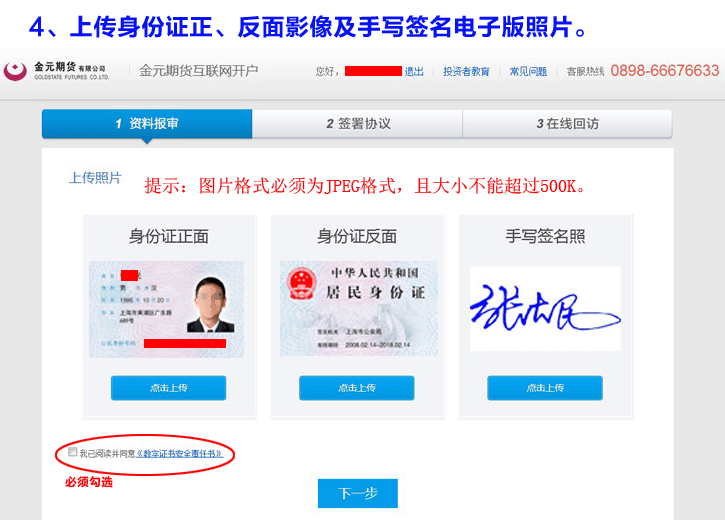
Task: Open the 常见问题 link
Action: pos(528,72)
